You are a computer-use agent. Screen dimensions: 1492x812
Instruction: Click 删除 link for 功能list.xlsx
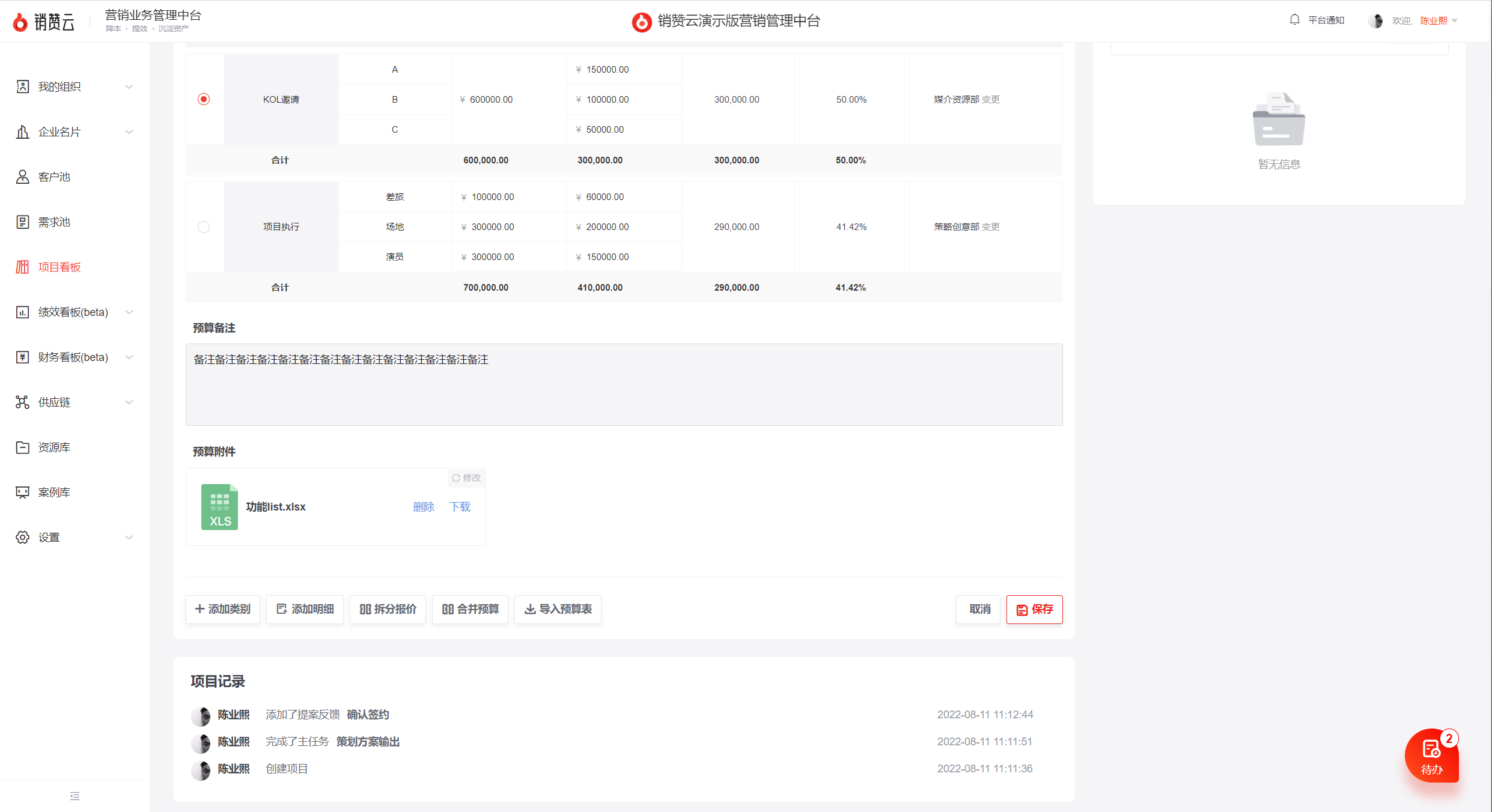tap(423, 507)
